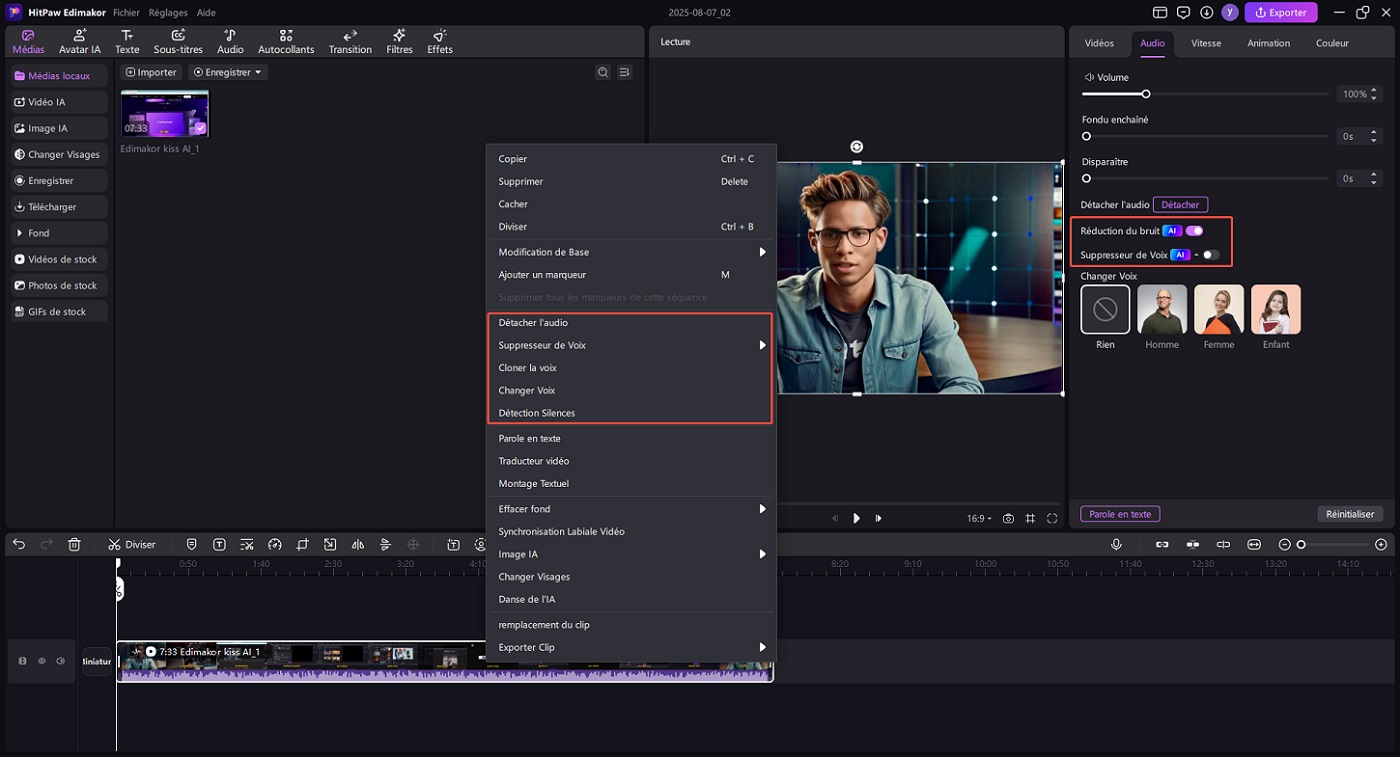Select Détacher l'audio in context menu
This screenshot has width=1400, height=757.
click(x=631, y=323)
